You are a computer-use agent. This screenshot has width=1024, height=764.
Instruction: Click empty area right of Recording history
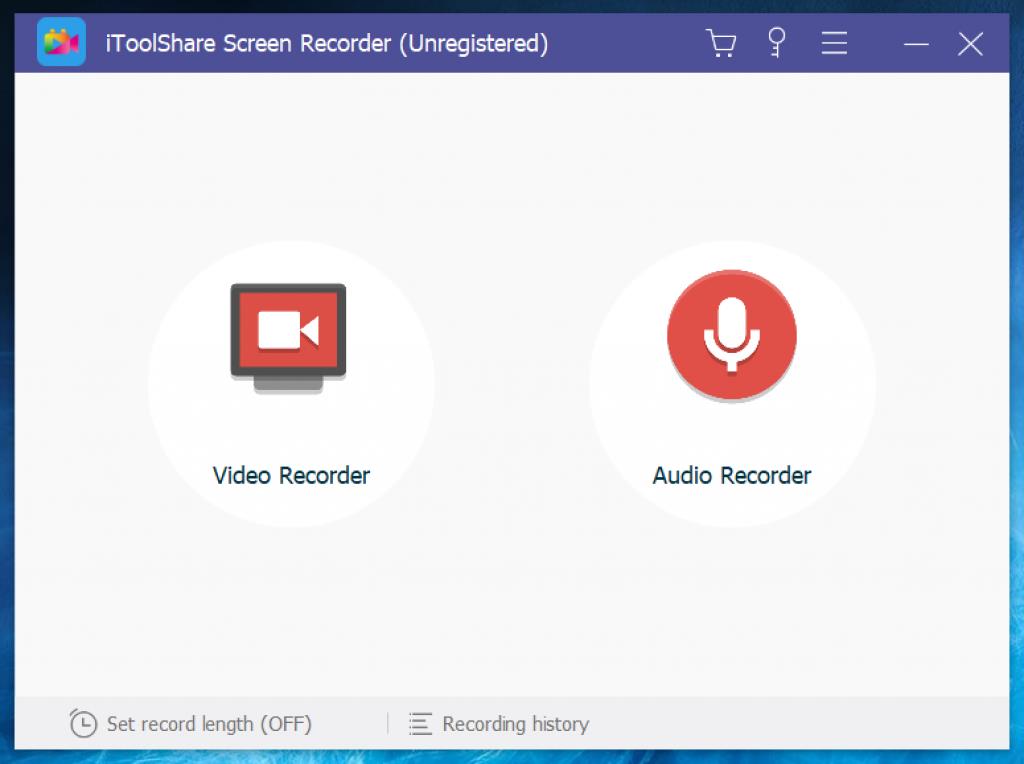tap(800, 723)
